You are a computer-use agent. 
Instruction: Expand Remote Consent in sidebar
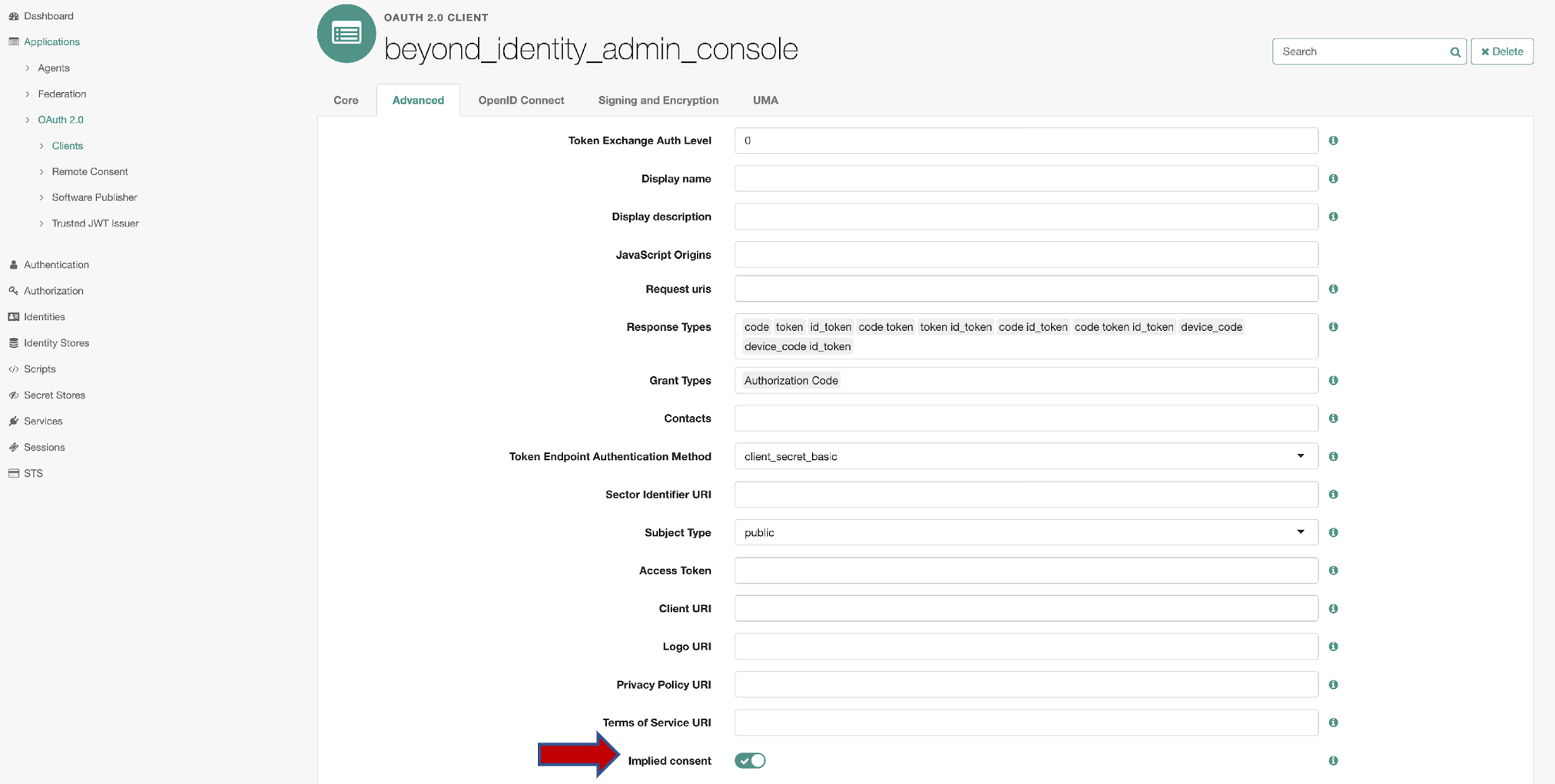click(x=41, y=172)
